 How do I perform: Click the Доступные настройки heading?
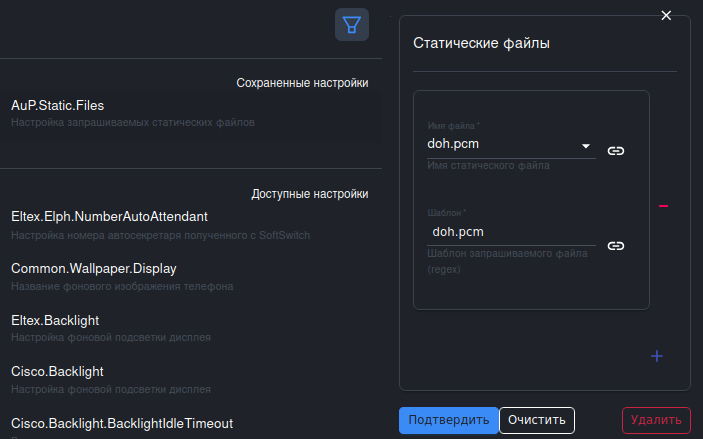pos(309,194)
